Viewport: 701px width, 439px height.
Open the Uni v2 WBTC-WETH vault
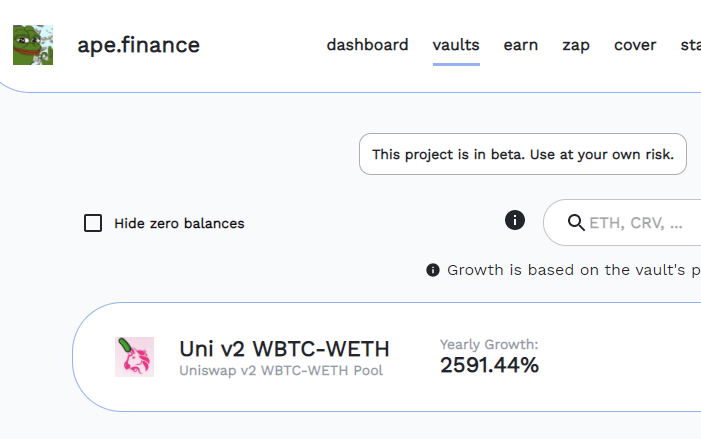[x=284, y=349]
